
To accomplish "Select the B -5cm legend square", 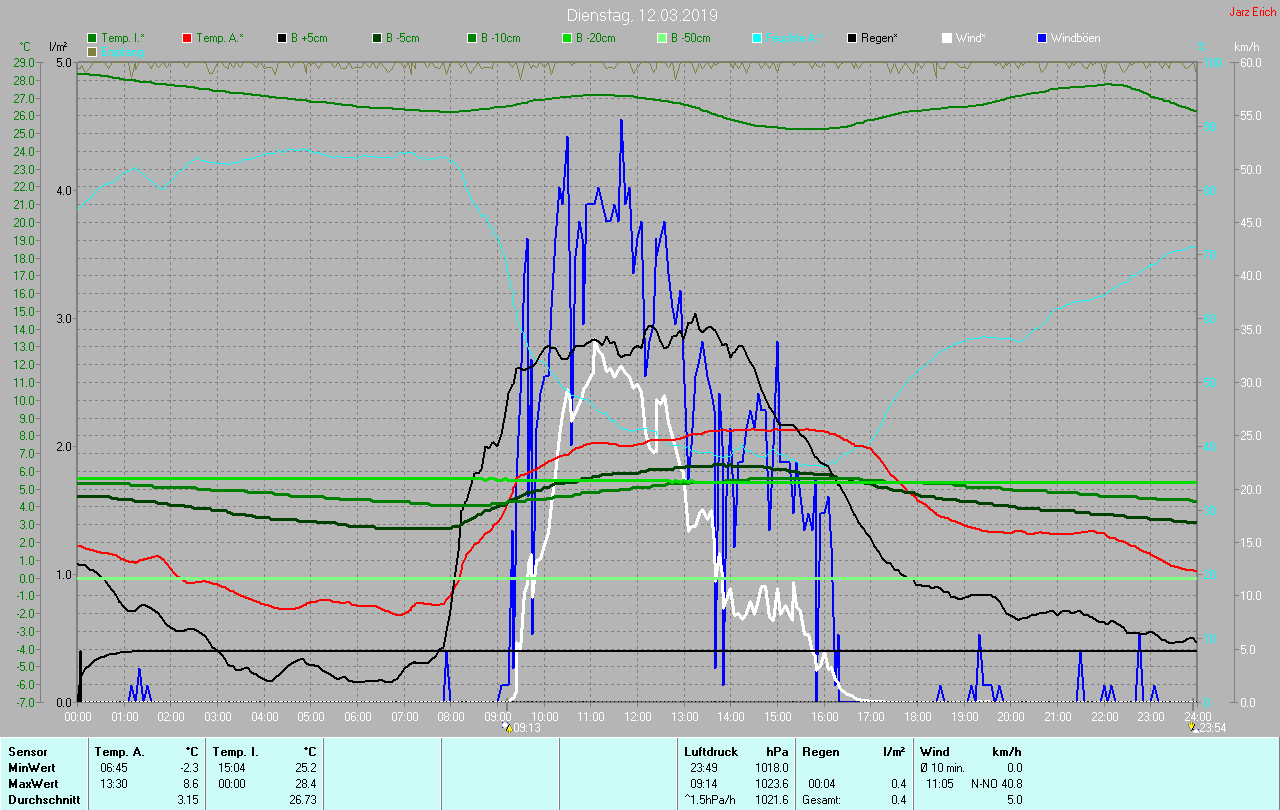I will (378, 38).
